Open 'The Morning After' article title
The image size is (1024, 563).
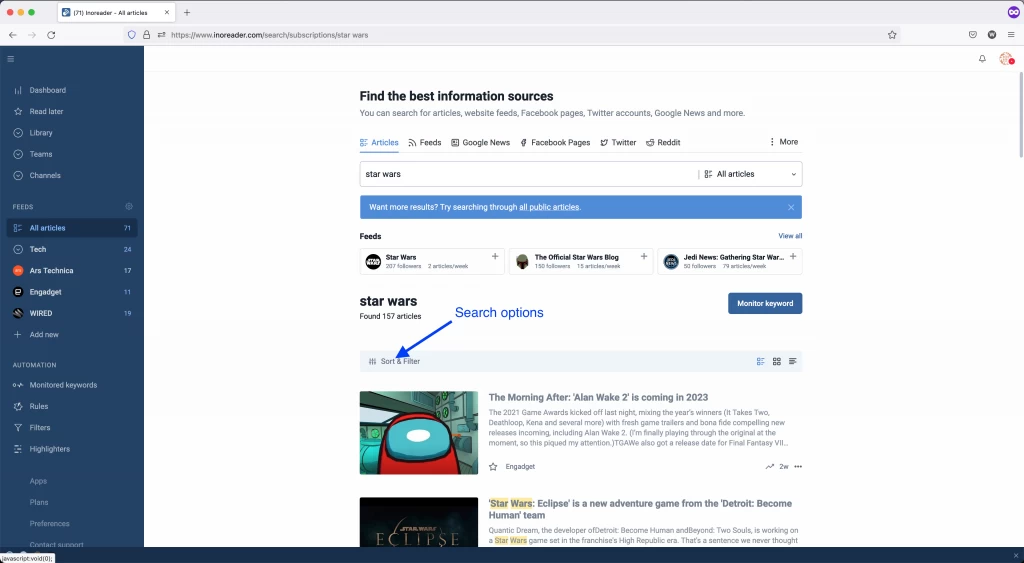[598, 397]
